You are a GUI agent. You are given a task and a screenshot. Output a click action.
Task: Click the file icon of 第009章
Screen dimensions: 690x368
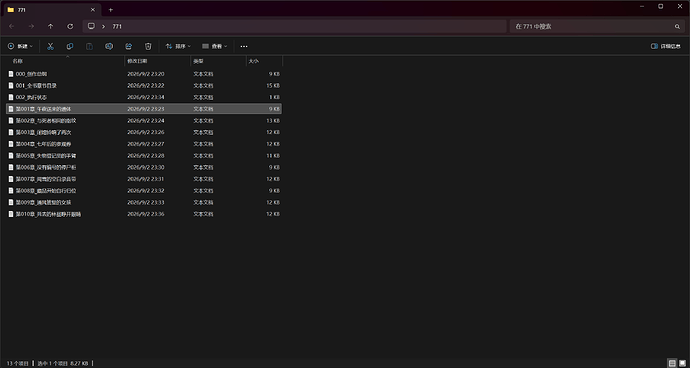pos(11,202)
